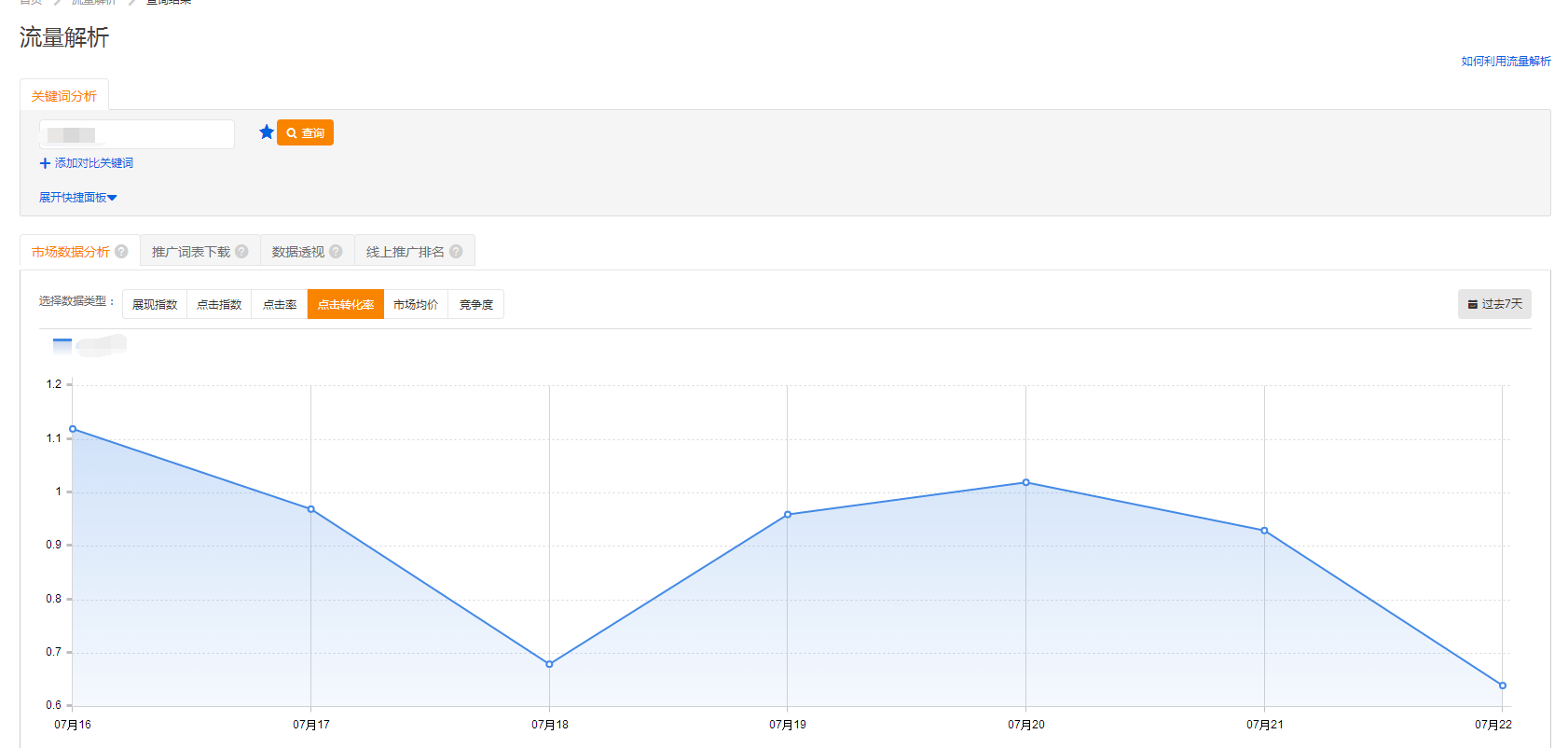Viewport: 1568px width, 748px height.
Task: Select the 关键词分析 tab
Action: [64, 96]
